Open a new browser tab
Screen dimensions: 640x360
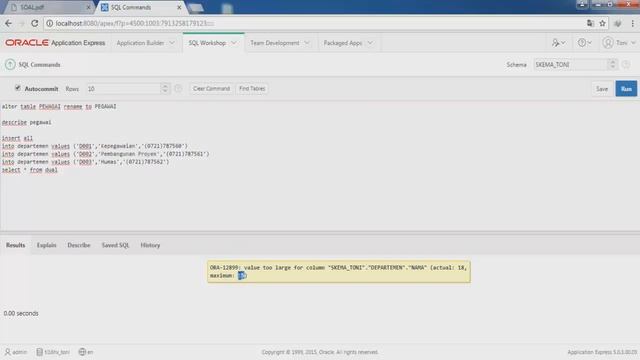196,8
